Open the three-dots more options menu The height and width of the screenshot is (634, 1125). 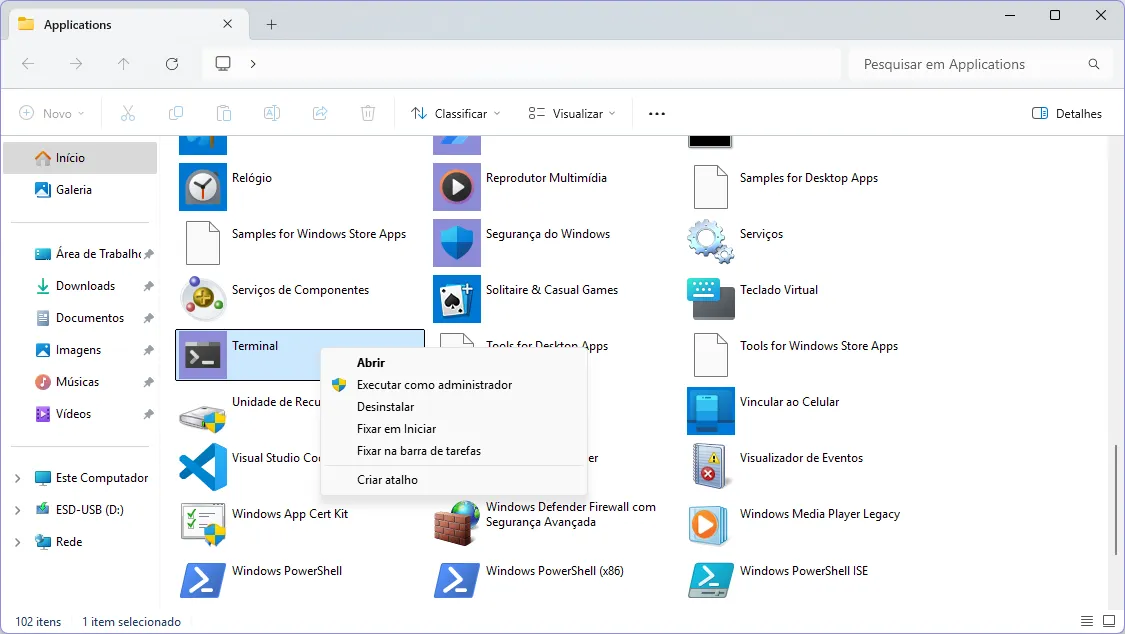[x=656, y=113]
